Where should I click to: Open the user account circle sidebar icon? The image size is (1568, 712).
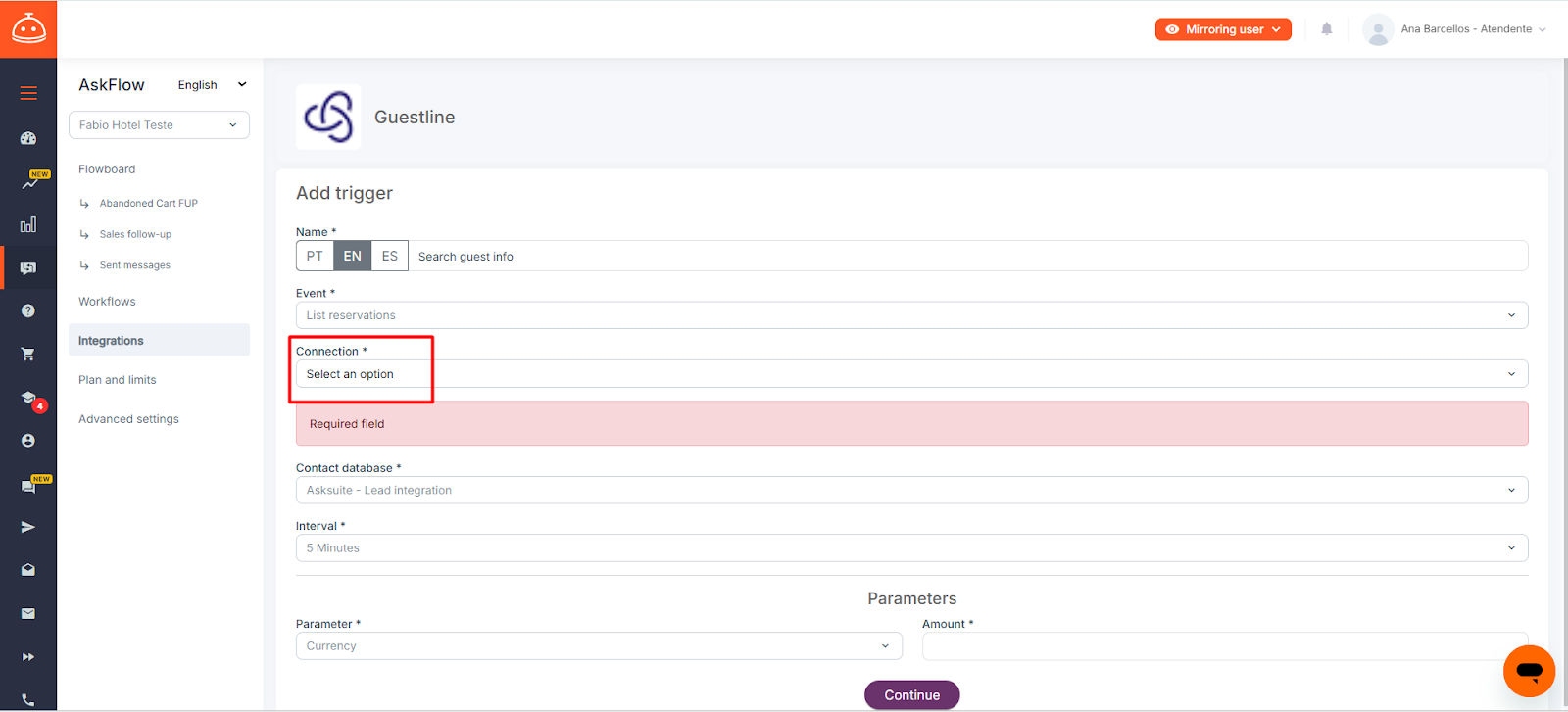[28, 441]
